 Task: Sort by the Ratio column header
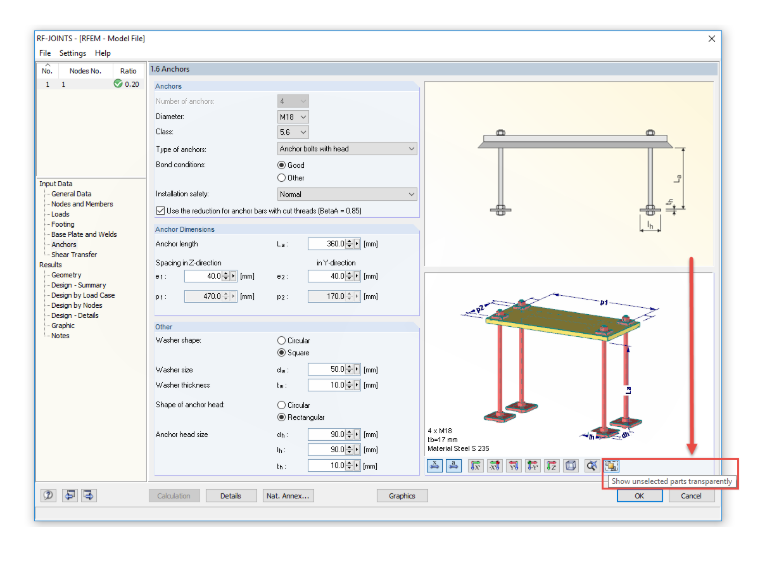point(128,71)
